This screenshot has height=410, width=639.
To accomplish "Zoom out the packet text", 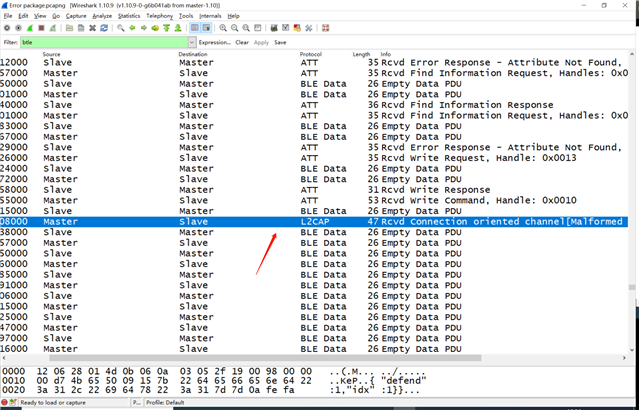I will click(234, 28).
